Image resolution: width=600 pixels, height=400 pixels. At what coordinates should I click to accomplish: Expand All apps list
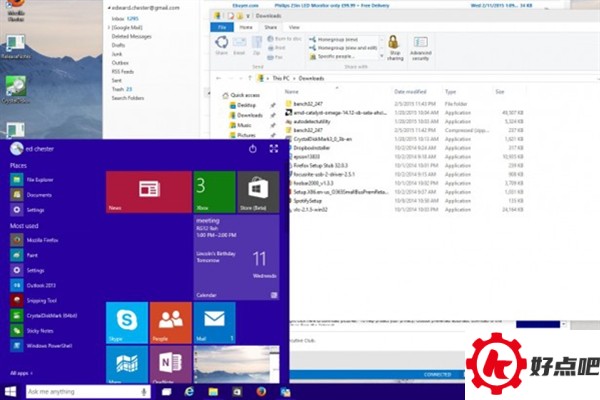[x=21, y=373]
